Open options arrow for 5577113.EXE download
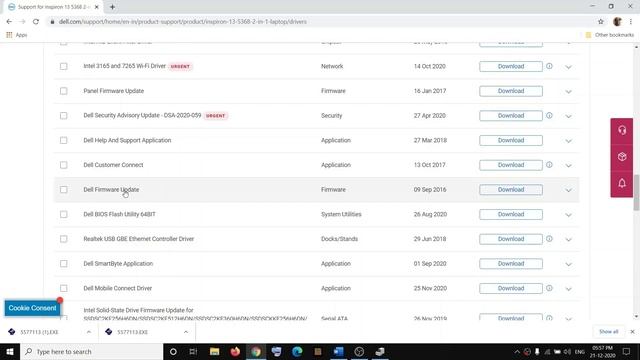The height and width of the screenshot is (360, 640). coord(186,332)
